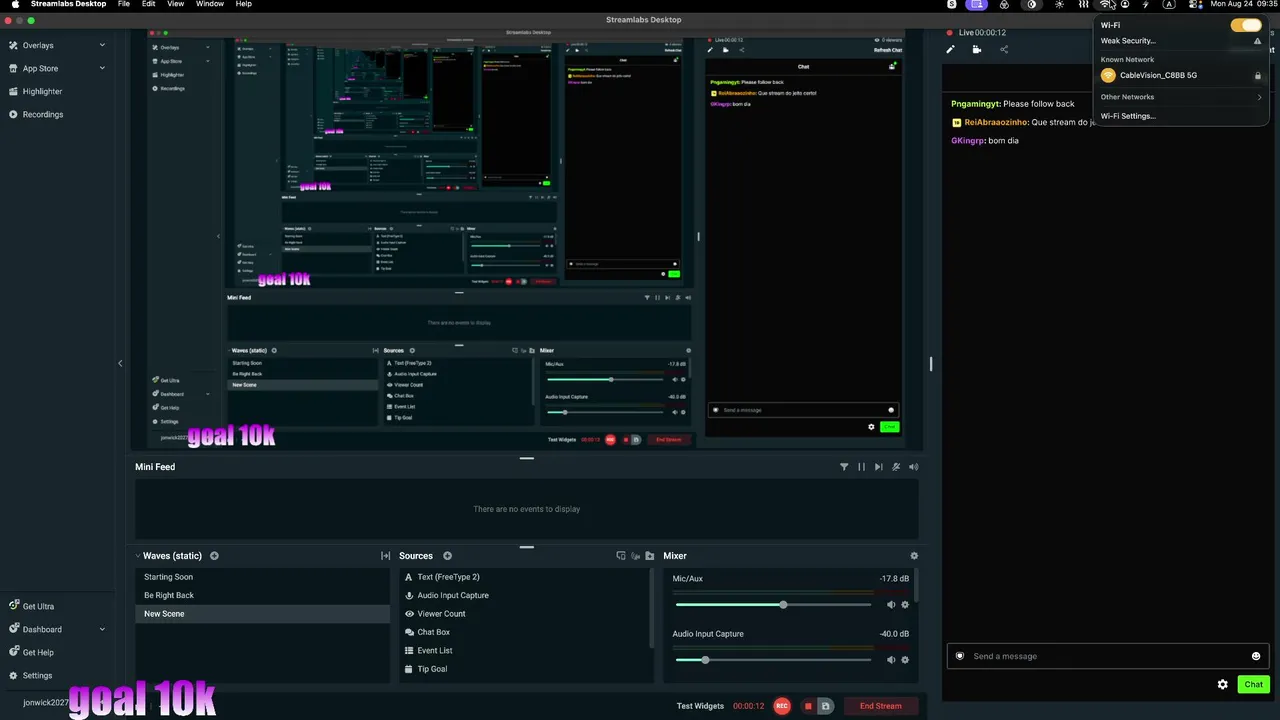The width and height of the screenshot is (1280, 720).
Task: Click the share stream icon
Action: 1004,49
